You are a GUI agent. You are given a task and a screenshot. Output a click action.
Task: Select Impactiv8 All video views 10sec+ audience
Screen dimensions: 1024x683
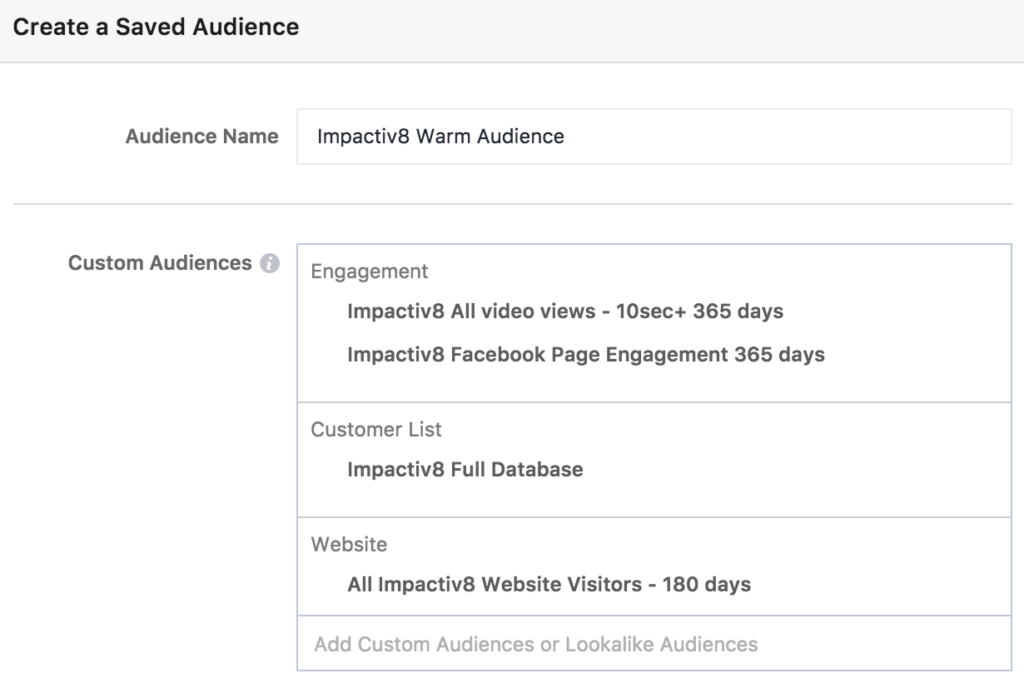tap(564, 311)
